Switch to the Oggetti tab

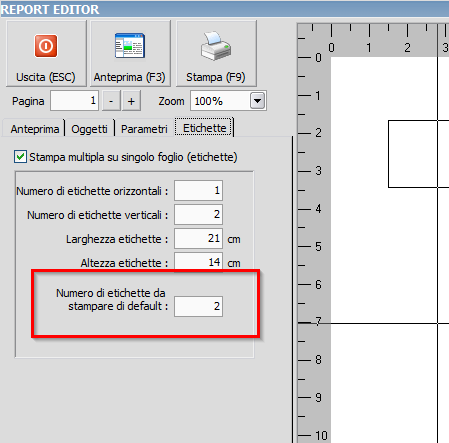pos(89,129)
